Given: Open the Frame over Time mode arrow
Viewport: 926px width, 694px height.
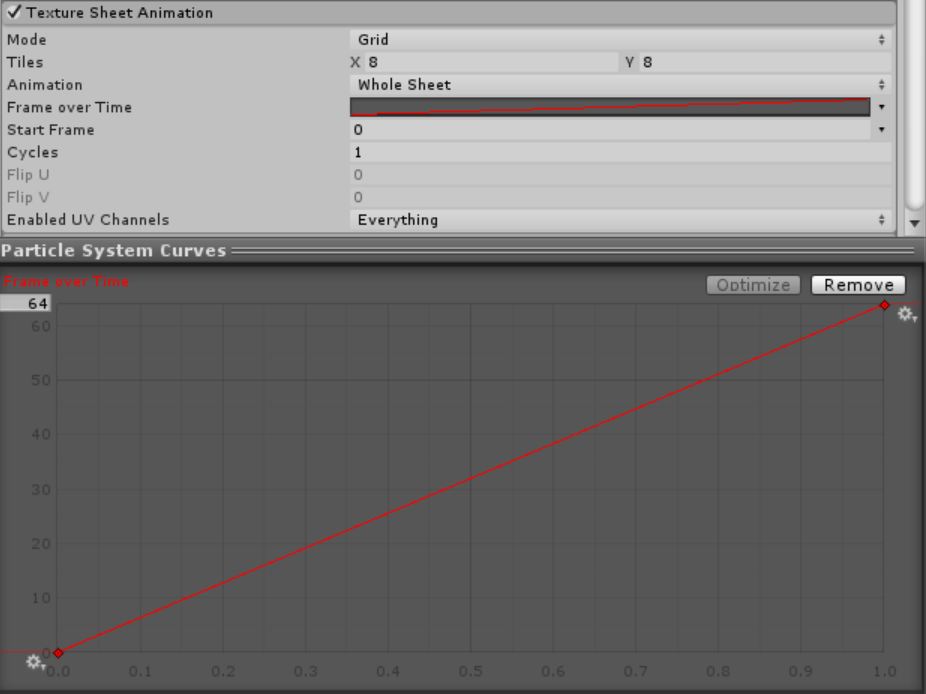Looking at the screenshot, I should click(881, 107).
